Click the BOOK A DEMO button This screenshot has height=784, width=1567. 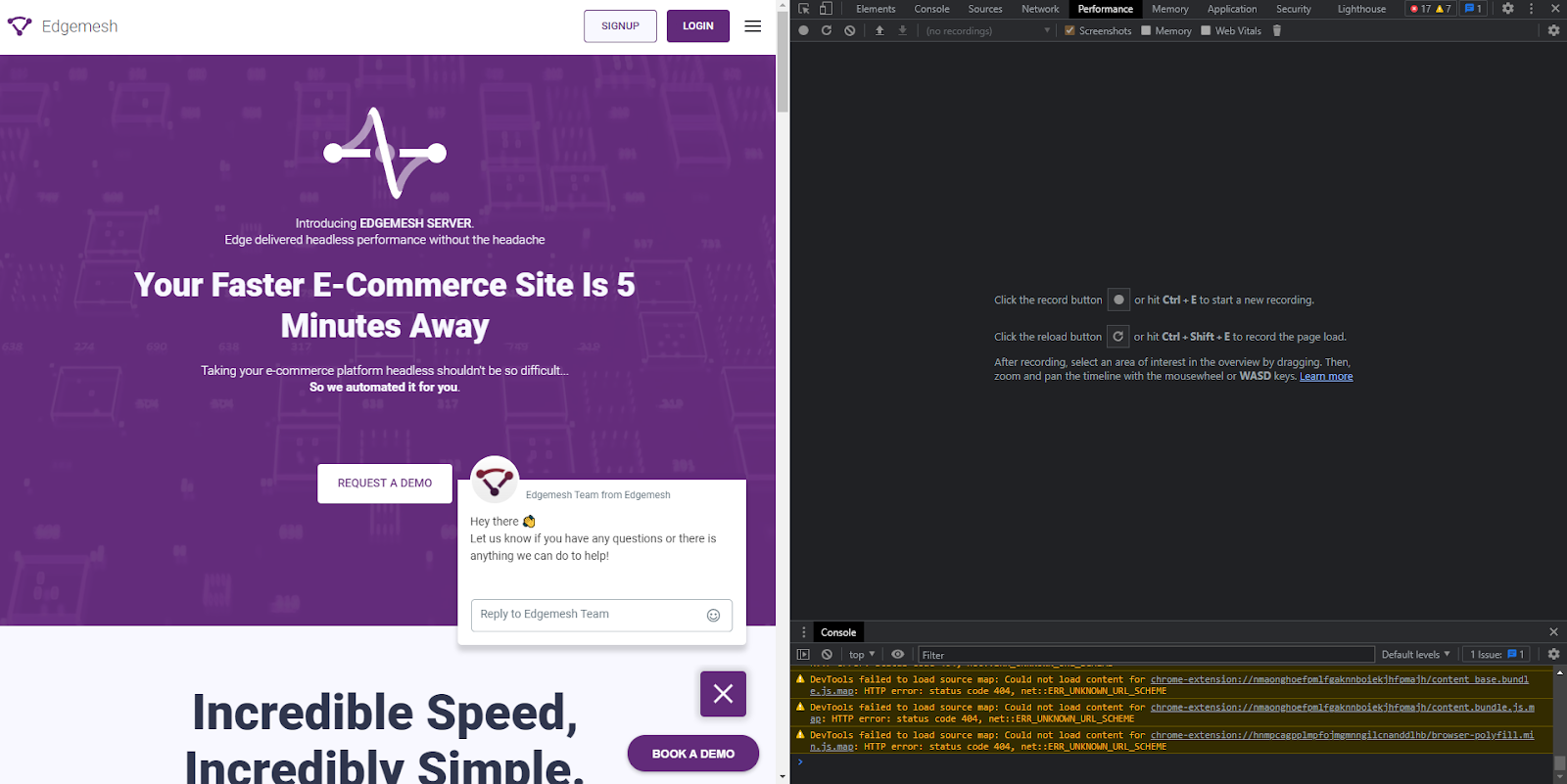coord(693,754)
